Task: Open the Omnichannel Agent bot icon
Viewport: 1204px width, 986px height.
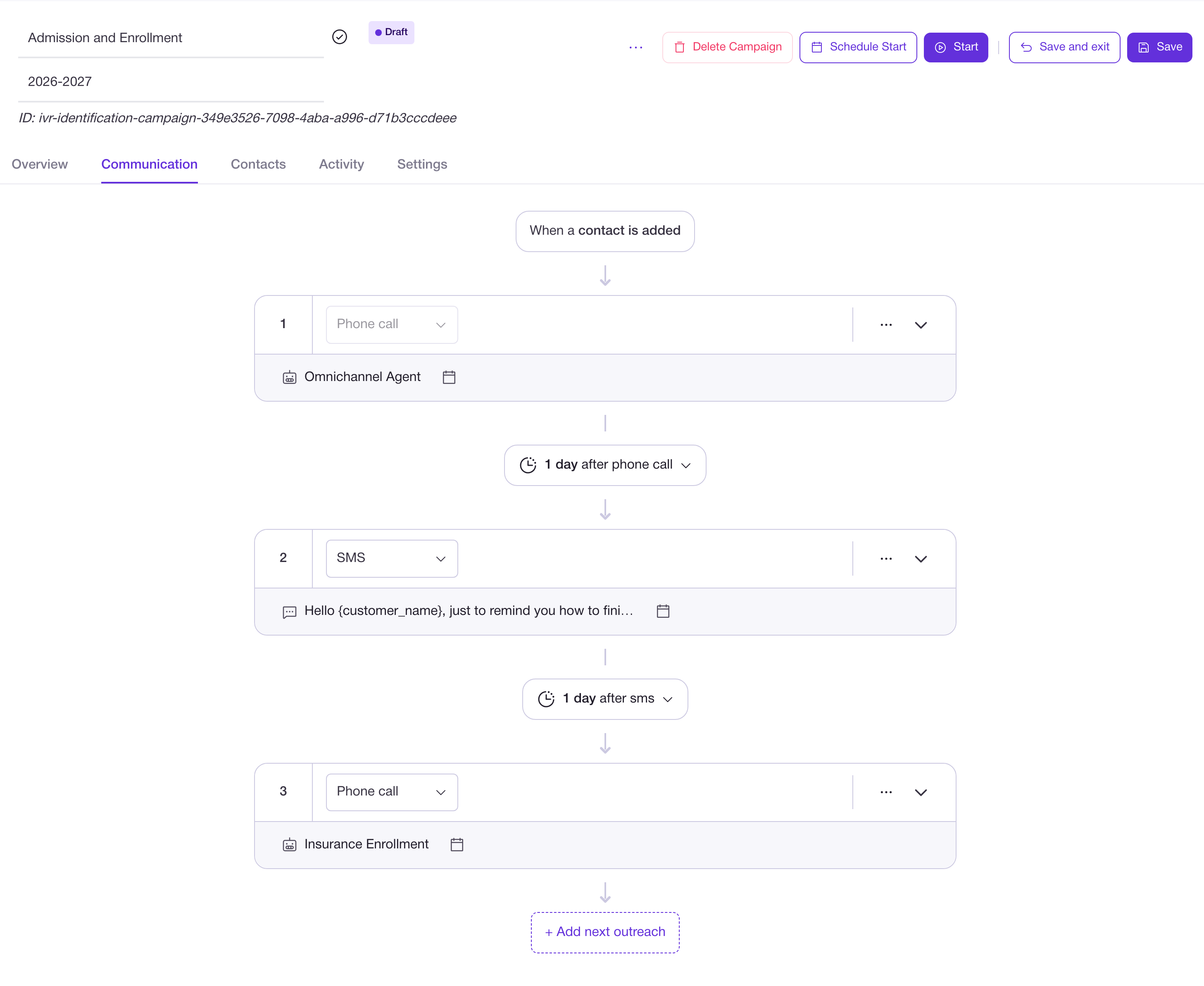Action: (x=290, y=376)
